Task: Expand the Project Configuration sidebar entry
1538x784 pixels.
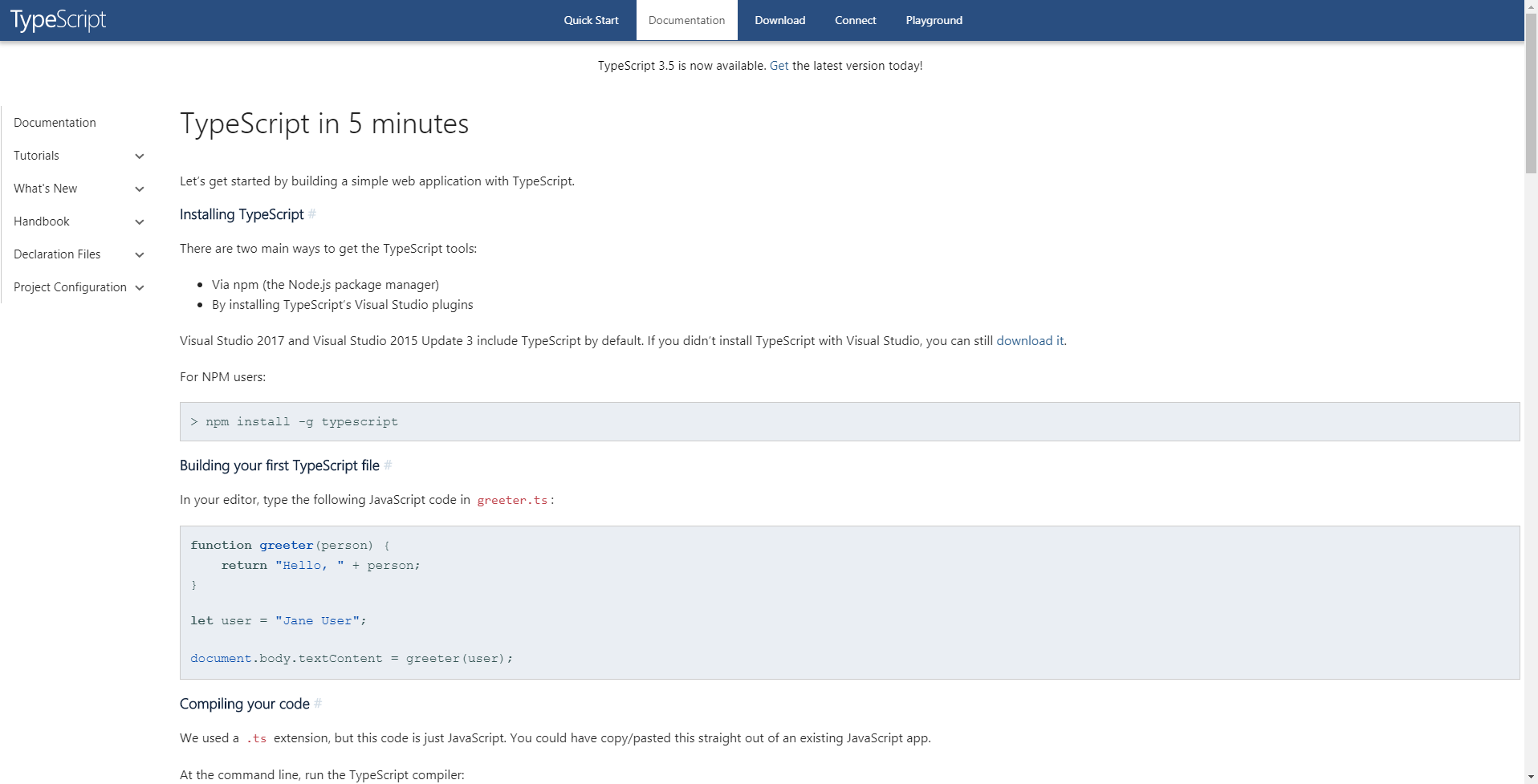Action: click(x=139, y=287)
